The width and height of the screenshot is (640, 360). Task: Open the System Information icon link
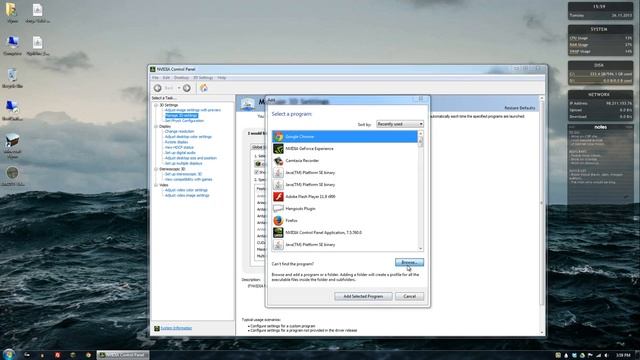(x=157, y=328)
